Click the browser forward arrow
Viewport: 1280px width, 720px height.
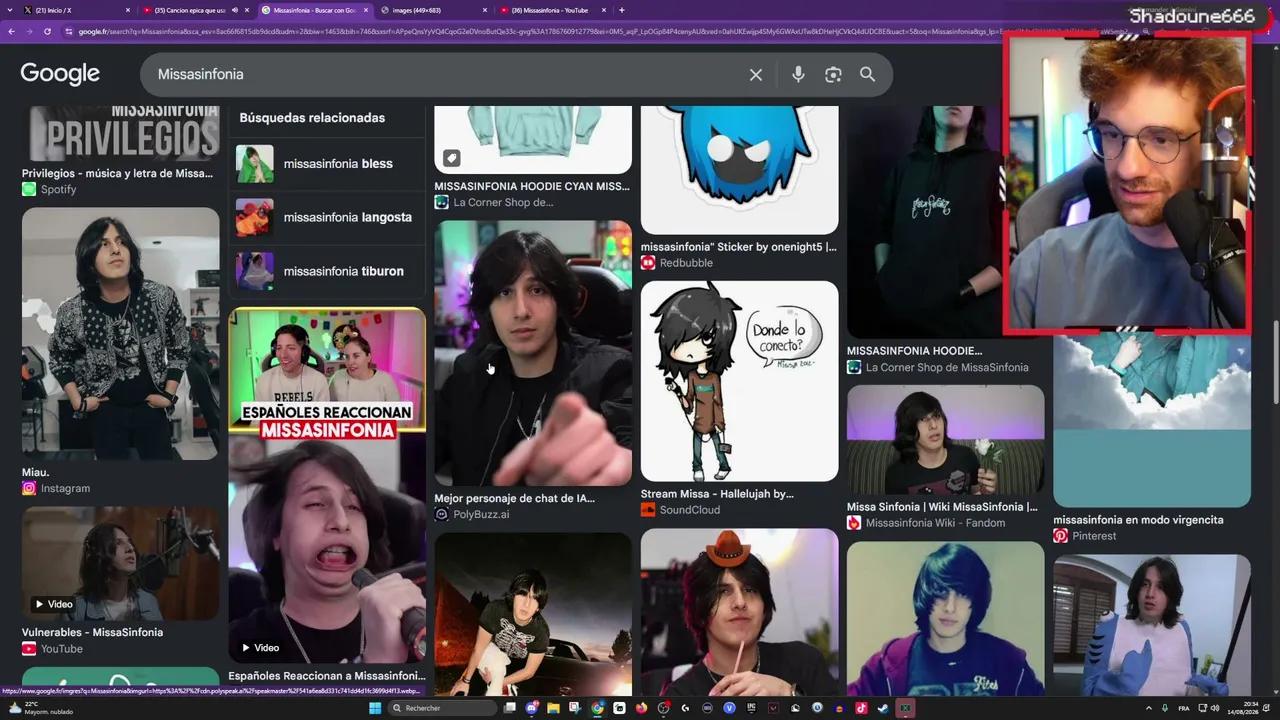coord(29,31)
